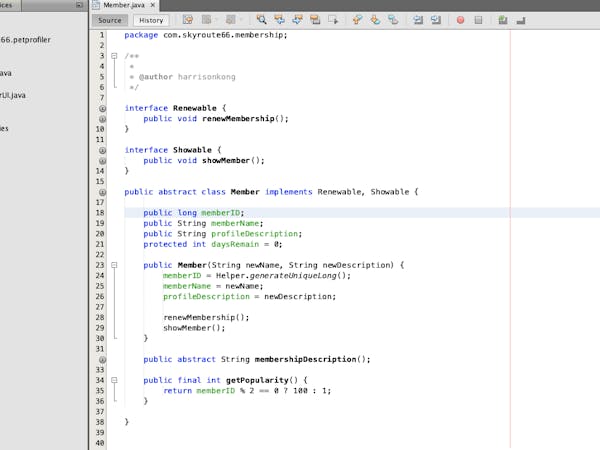Click gutter annotation beside membershipDescription method
The width and height of the screenshot is (600, 450).
click(x=102, y=360)
